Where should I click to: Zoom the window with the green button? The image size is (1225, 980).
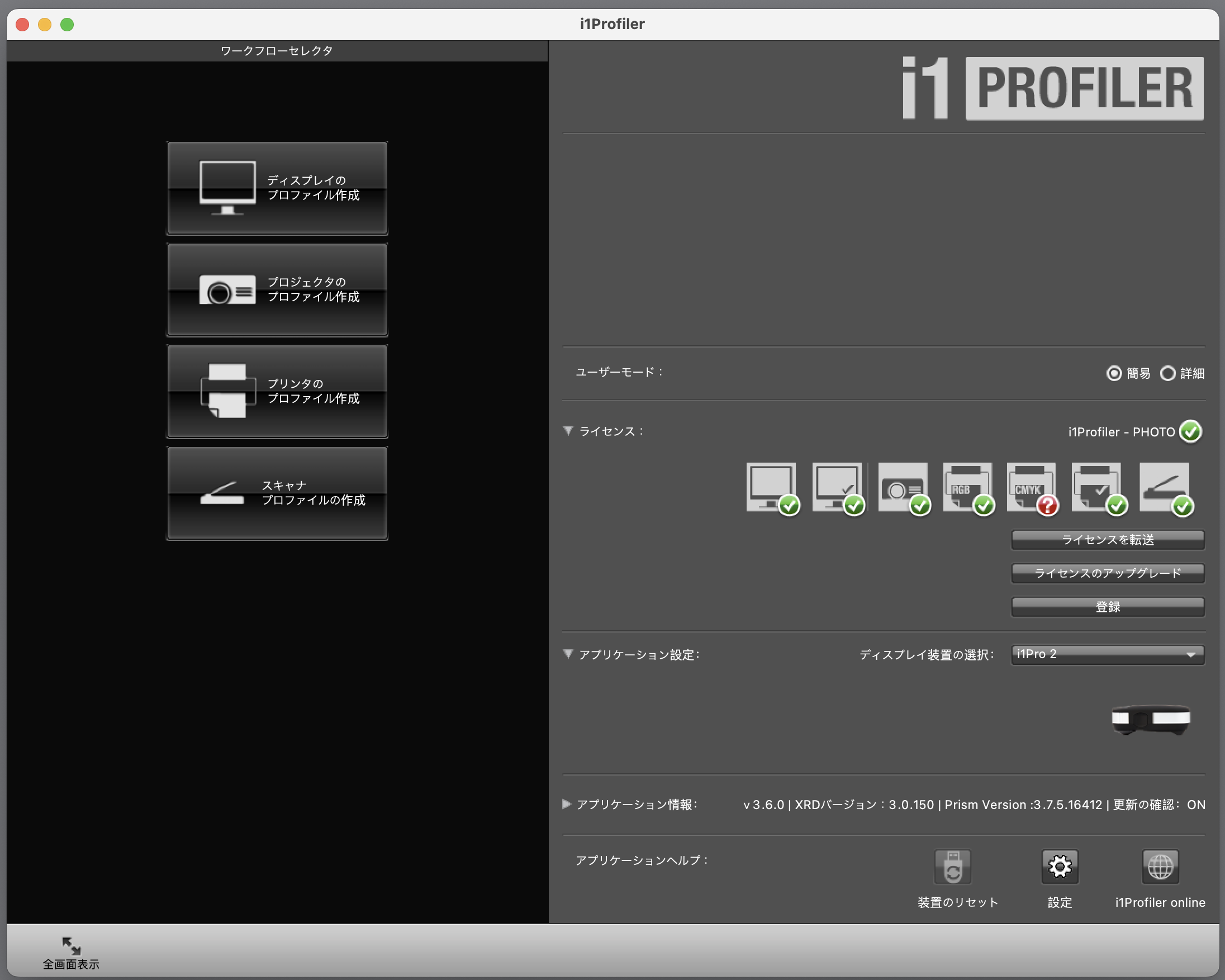click(67, 25)
